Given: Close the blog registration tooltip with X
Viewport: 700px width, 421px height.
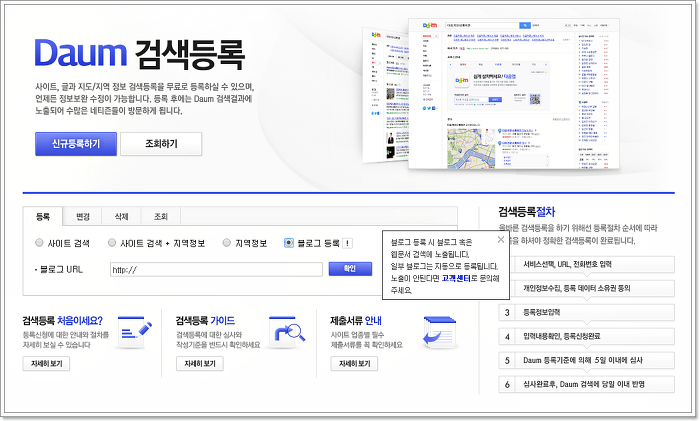Looking at the screenshot, I should (501, 239).
